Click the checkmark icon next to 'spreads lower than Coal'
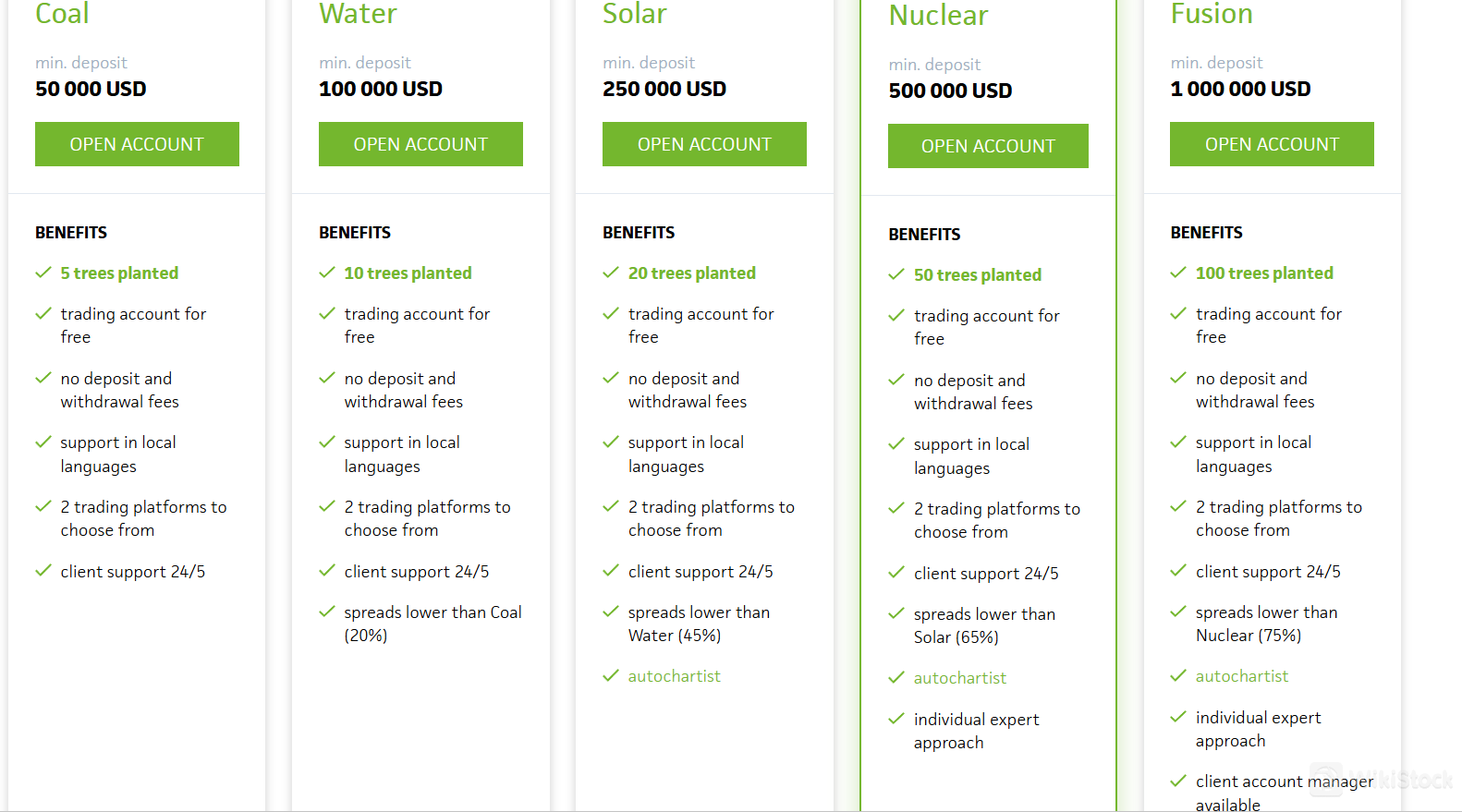Screen dimensions: 1462x812 327,612
